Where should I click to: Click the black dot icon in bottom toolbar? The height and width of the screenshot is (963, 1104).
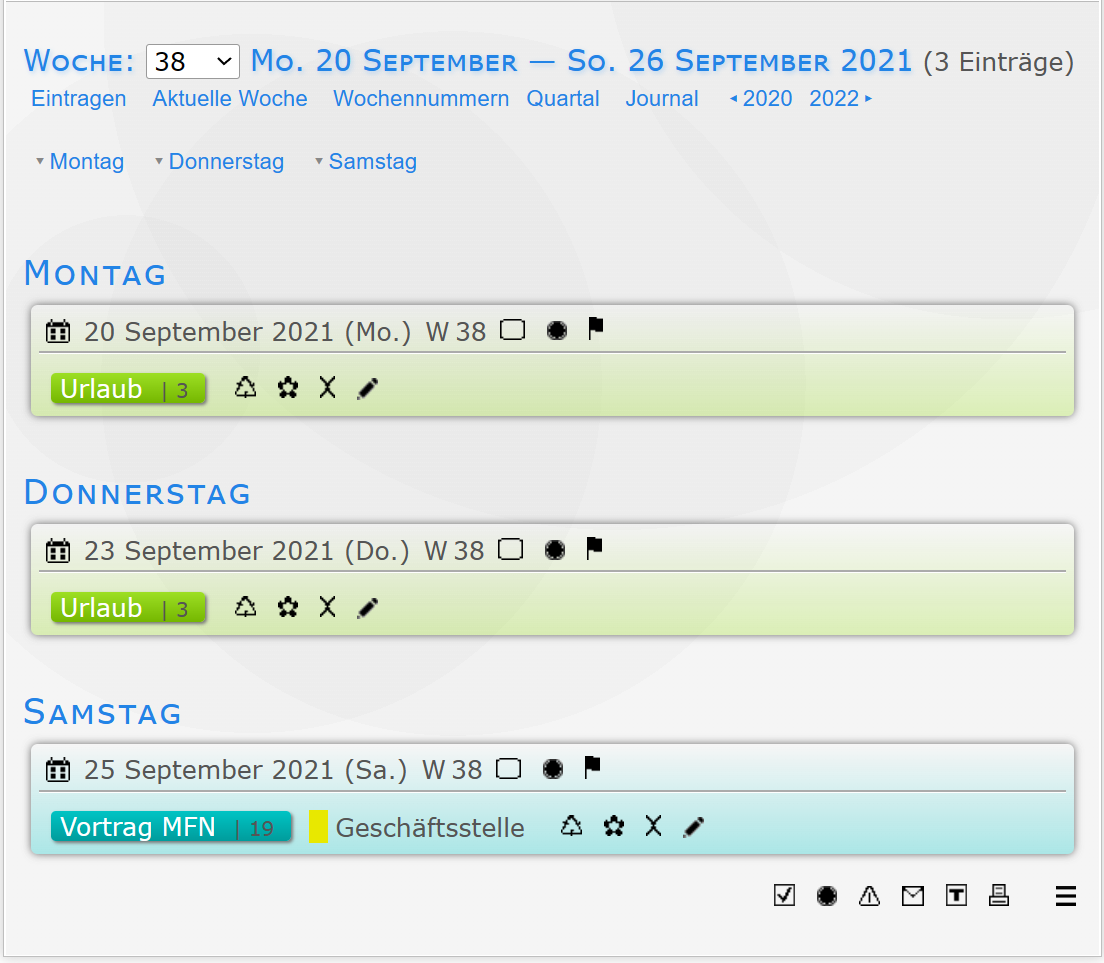(x=827, y=895)
